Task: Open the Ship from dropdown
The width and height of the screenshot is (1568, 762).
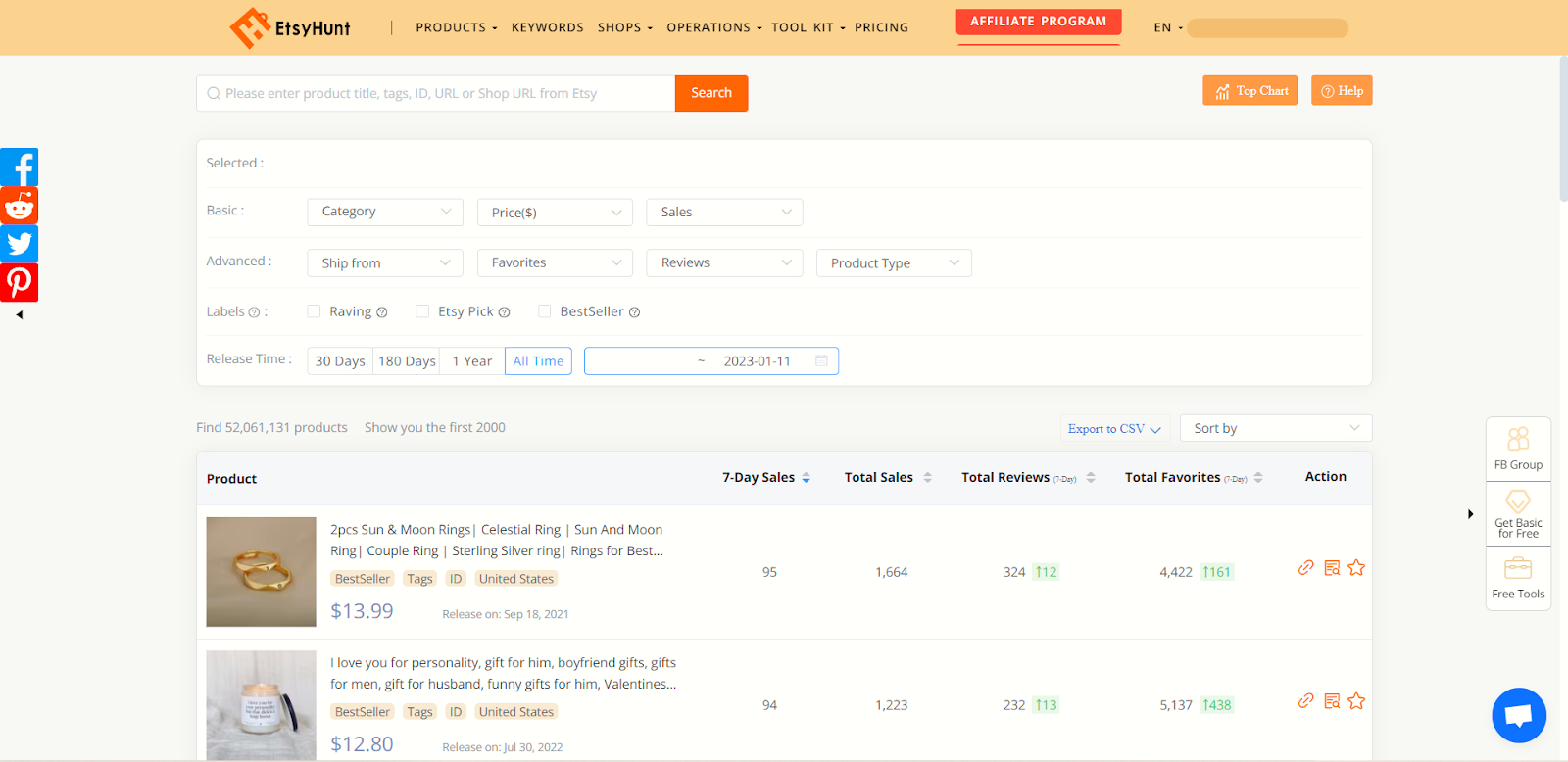Action: (x=385, y=262)
